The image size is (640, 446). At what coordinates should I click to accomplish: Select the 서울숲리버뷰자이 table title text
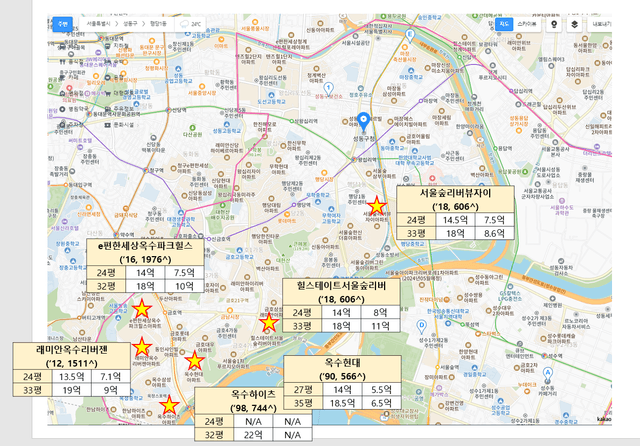tap(455, 193)
